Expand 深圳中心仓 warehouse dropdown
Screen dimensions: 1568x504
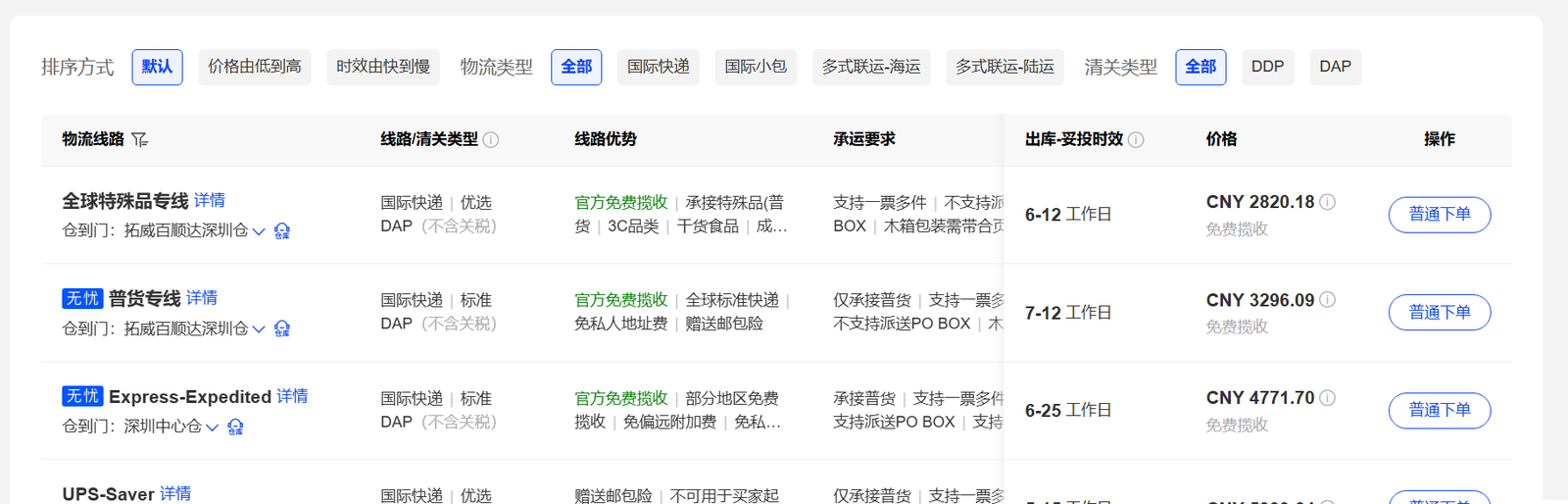tap(212, 428)
